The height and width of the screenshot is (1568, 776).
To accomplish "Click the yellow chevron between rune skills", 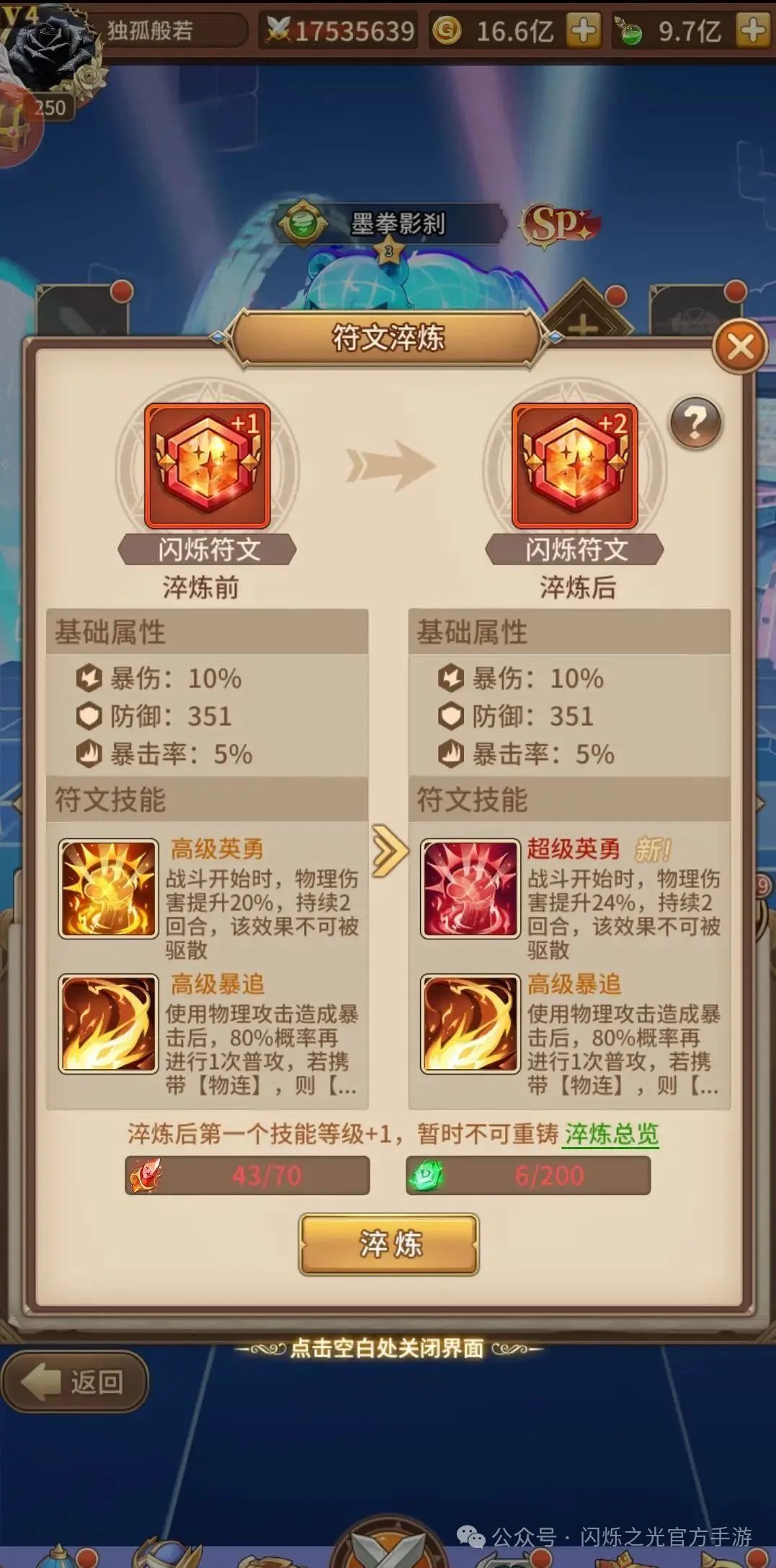I will (390, 851).
